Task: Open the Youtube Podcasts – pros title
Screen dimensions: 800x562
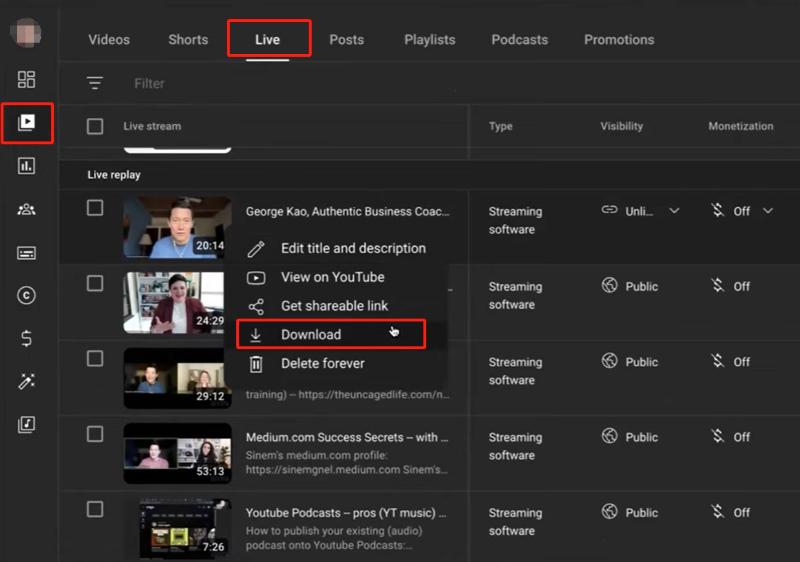Action: coord(346,513)
